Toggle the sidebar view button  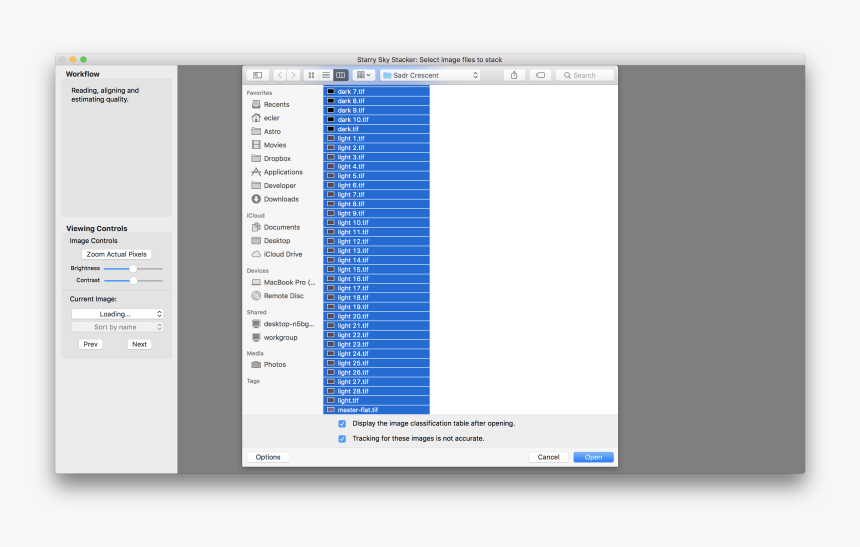click(258, 75)
